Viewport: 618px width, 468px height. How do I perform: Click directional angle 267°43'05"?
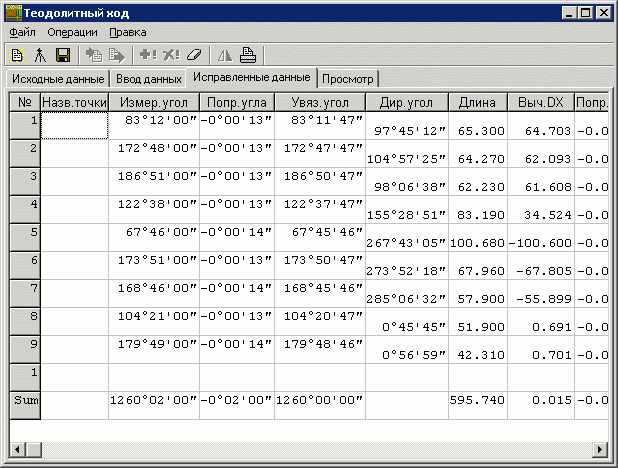[x=406, y=243]
